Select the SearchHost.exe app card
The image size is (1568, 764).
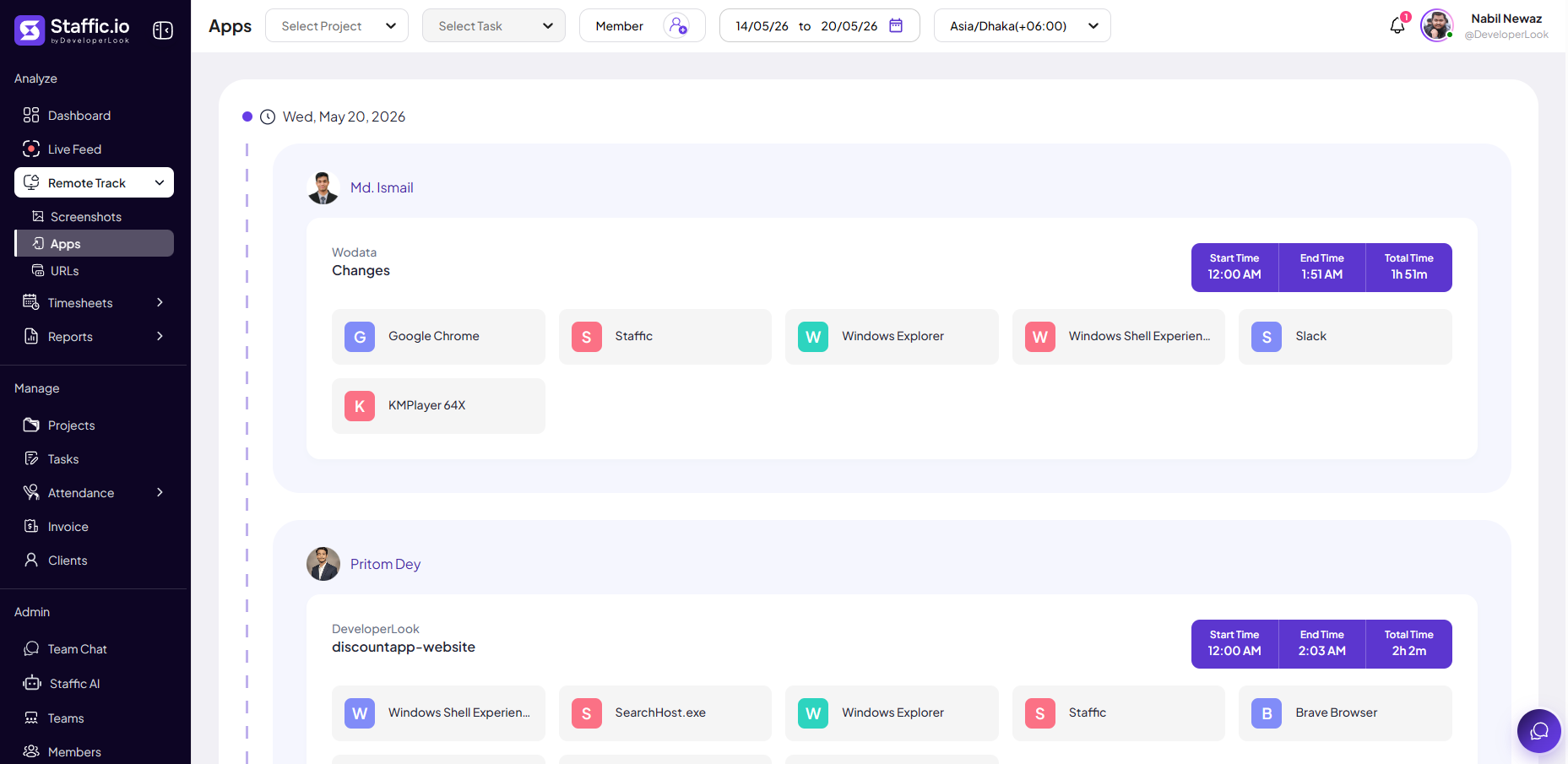(x=665, y=713)
